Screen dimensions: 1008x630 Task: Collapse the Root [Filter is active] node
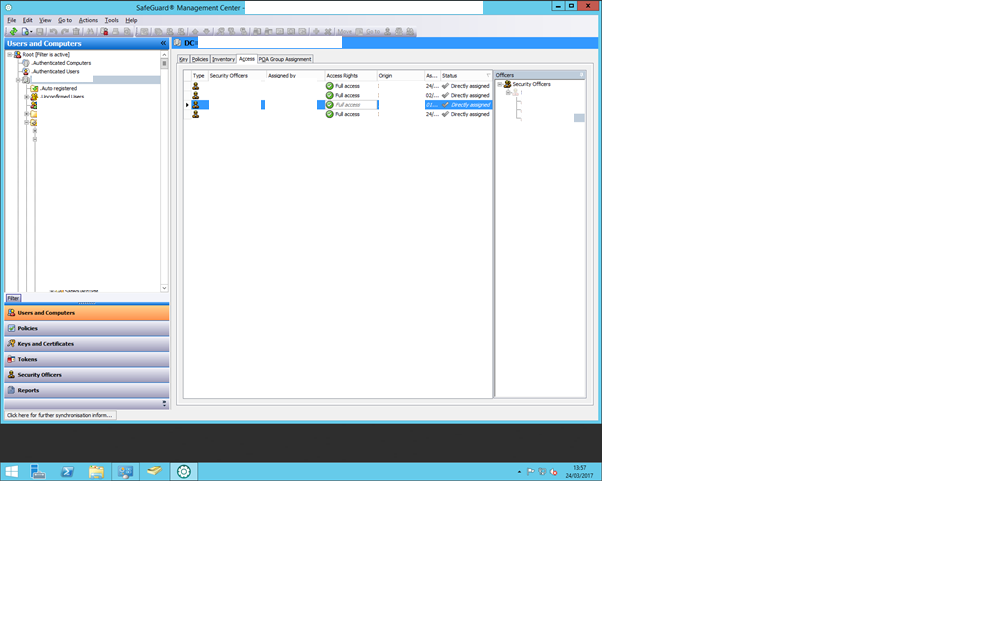pos(10,55)
